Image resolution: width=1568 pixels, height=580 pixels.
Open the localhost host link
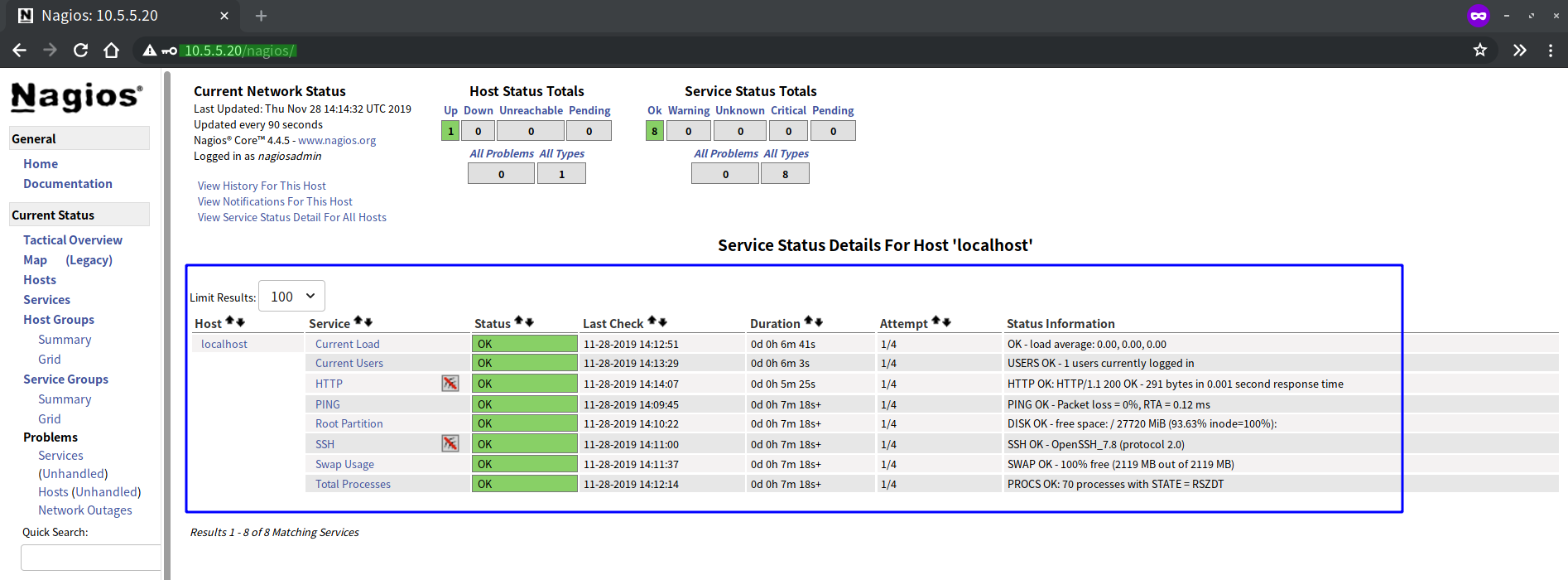click(224, 344)
